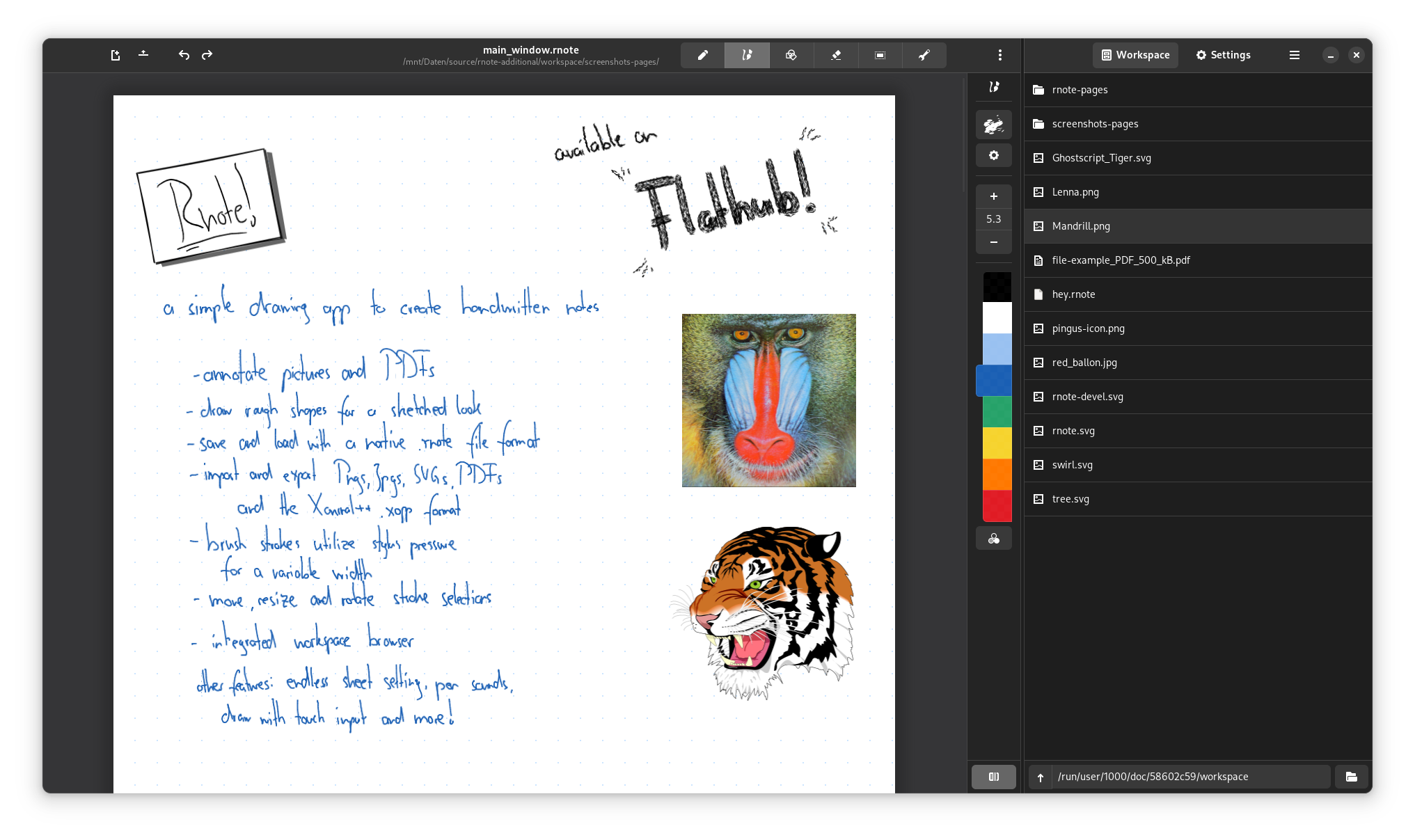The width and height of the screenshot is (1415, 840).
Task: Toggle the sidebar flap button
Action: 993,777
